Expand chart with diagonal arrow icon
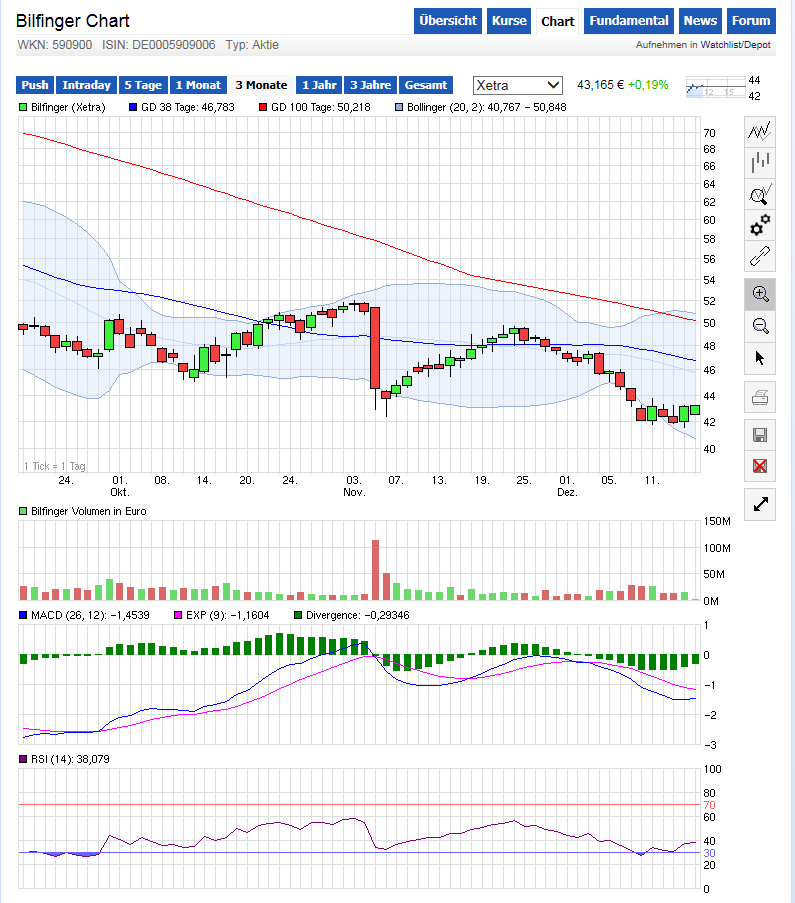This screenshot has height=903, width=795. click(759, 504)
